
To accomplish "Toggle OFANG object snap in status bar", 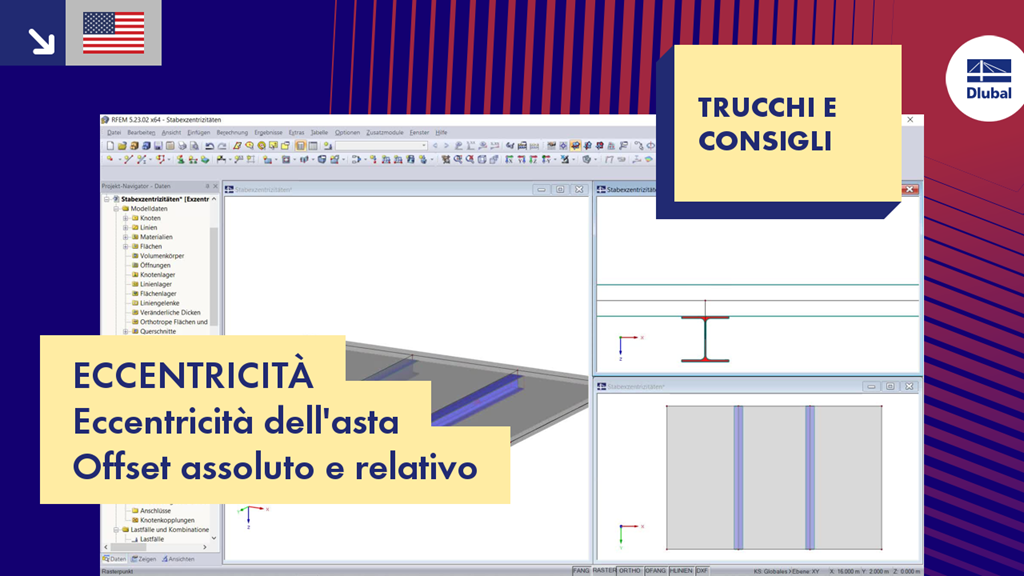I will click(x=656, y=571).
